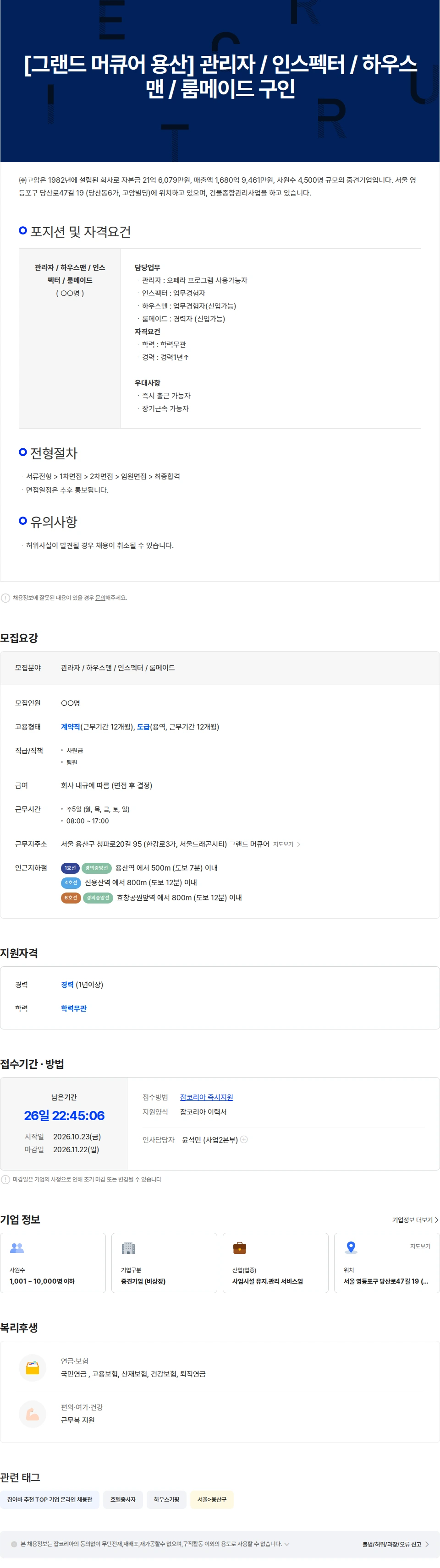Click the 서울 영등포구 당산로47길 19 address text

pyautogui.click(x=386, y=1281)
